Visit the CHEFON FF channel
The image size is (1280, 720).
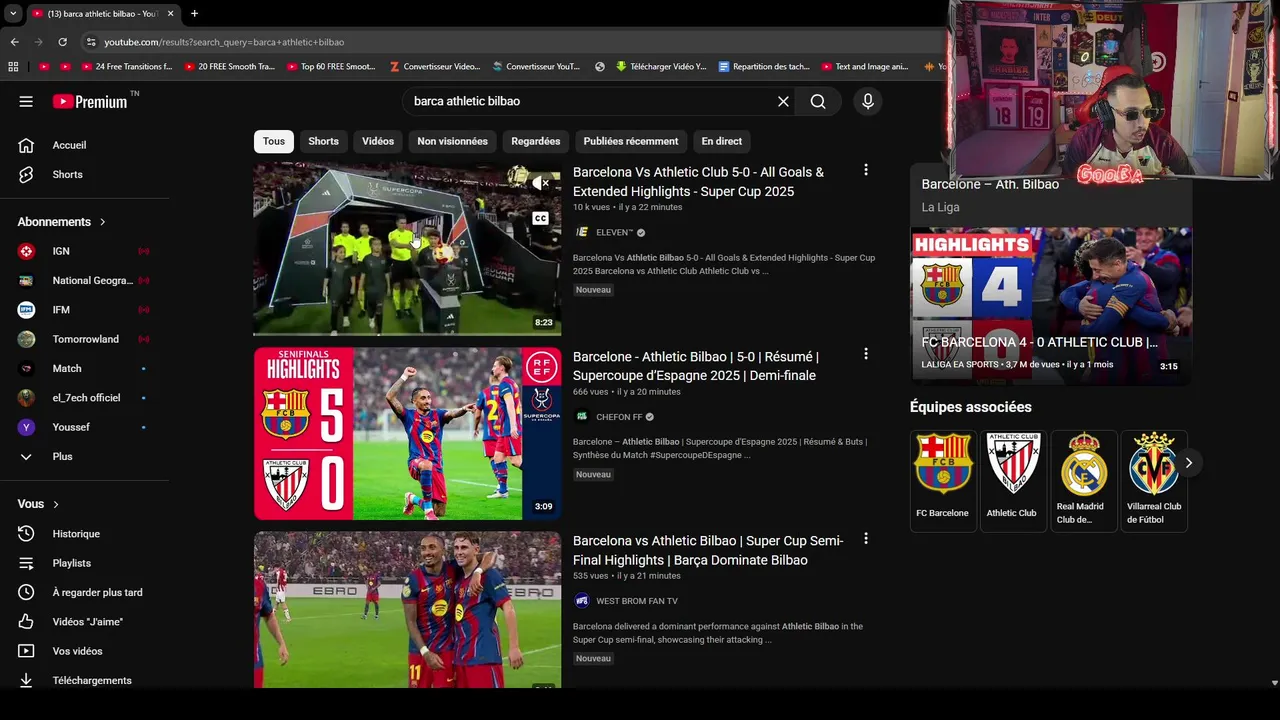click(619, 417)
